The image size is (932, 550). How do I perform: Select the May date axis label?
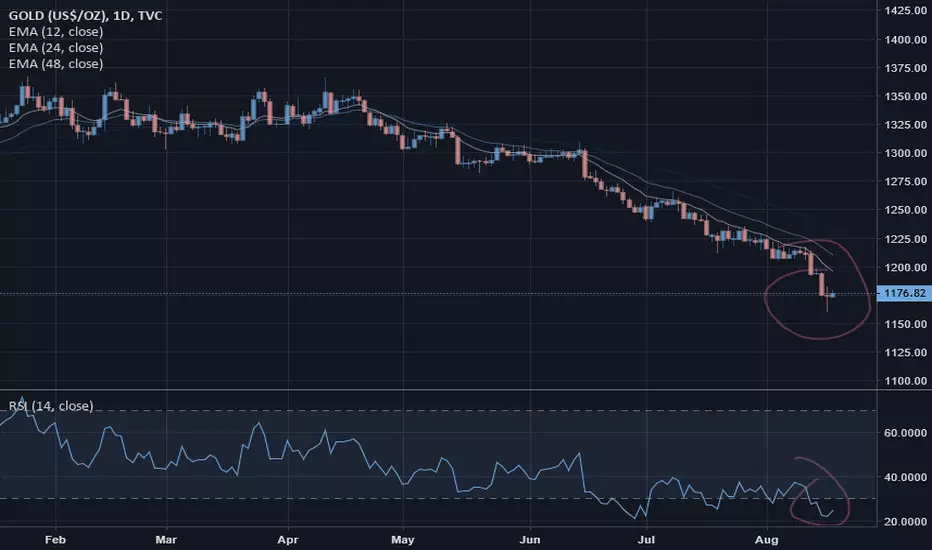402,540
